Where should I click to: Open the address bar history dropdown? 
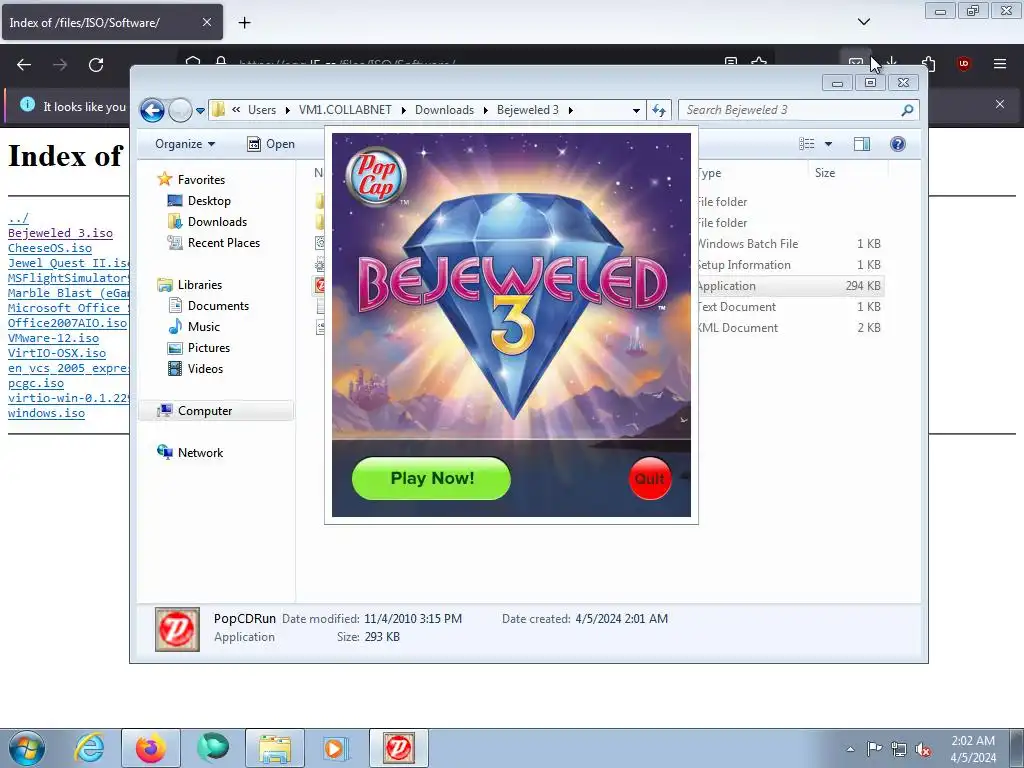(636, 110)
